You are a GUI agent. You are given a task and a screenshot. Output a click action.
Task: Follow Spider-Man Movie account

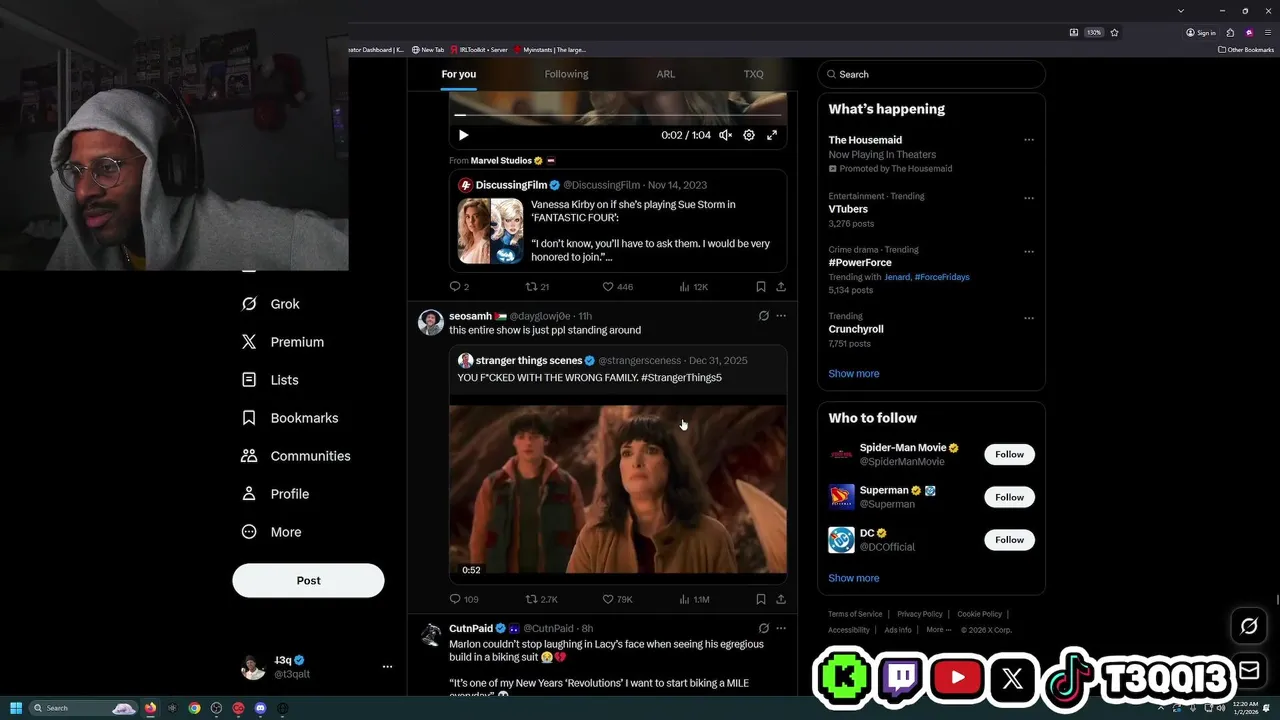click(x=1009, y=454)
